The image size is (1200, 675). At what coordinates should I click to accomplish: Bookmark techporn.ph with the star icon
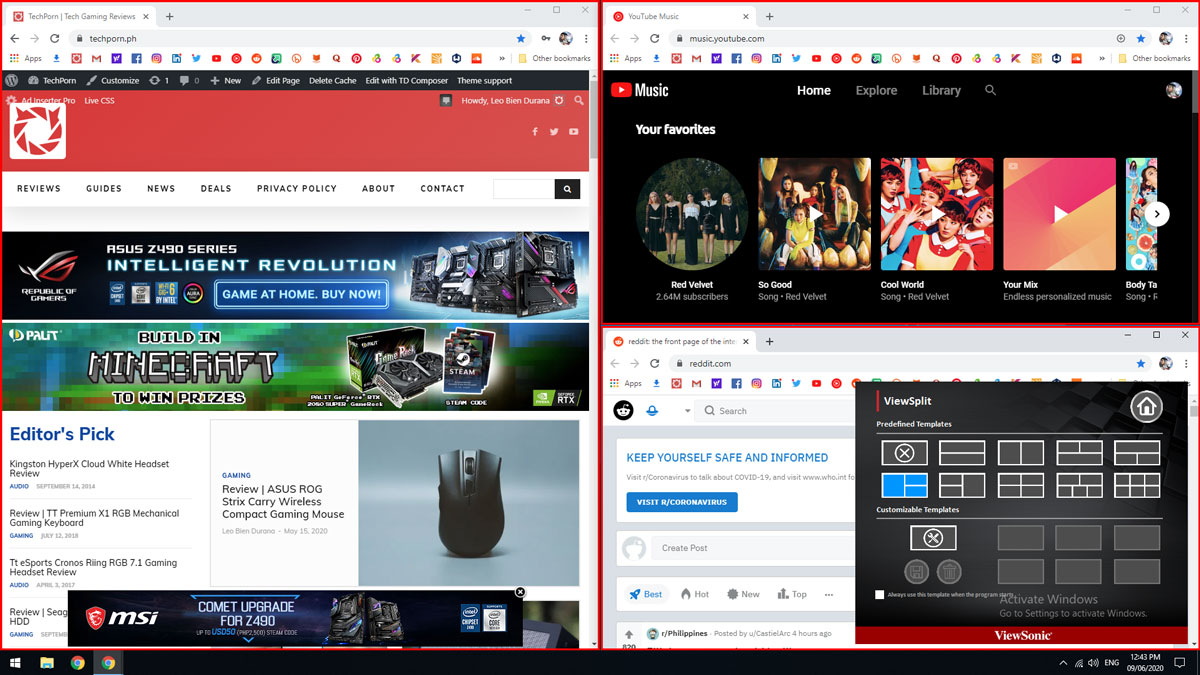(520, 38)
